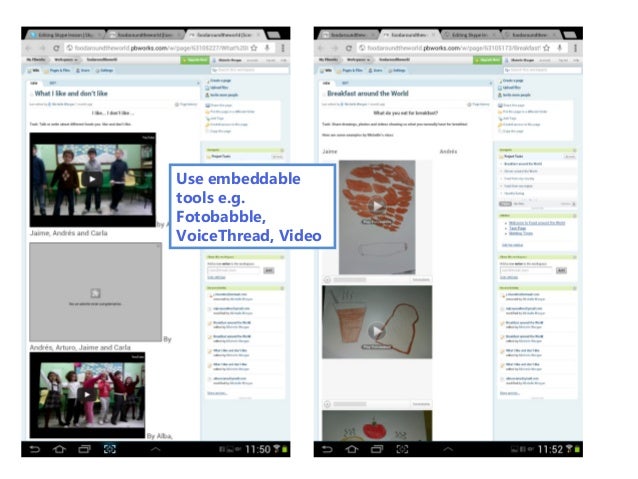
Task: Open the Workspaces dropdown on the left page
Action: (x=66, y=60)
